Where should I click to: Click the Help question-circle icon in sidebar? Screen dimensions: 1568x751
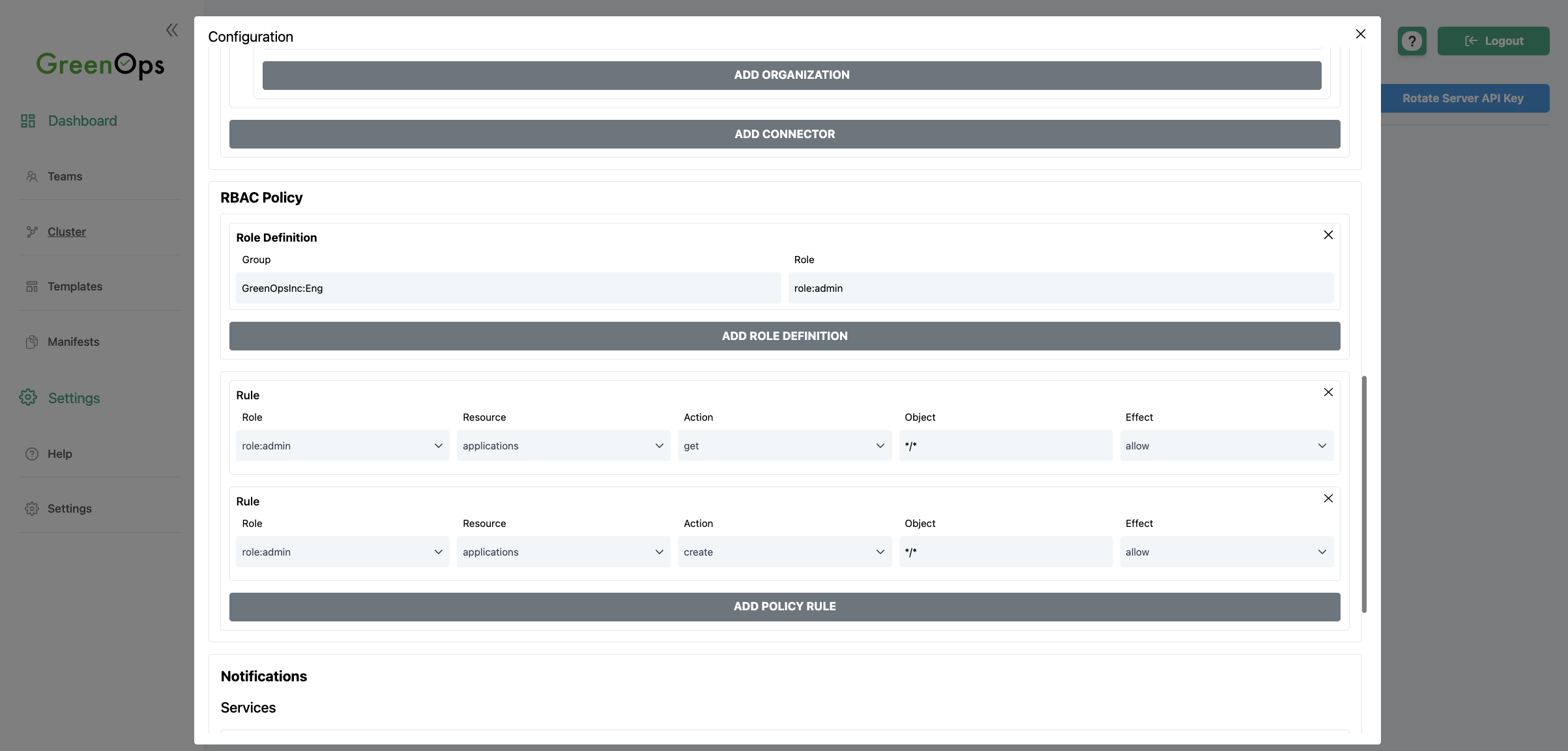(x=32, y=454)
